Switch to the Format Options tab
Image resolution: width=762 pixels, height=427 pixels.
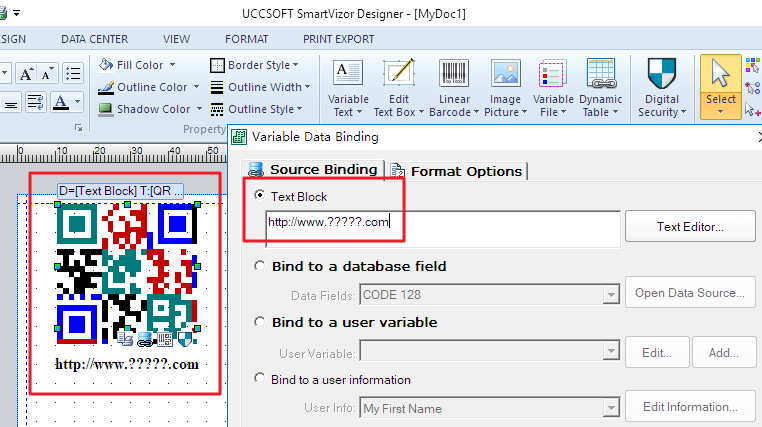(456, 171)
